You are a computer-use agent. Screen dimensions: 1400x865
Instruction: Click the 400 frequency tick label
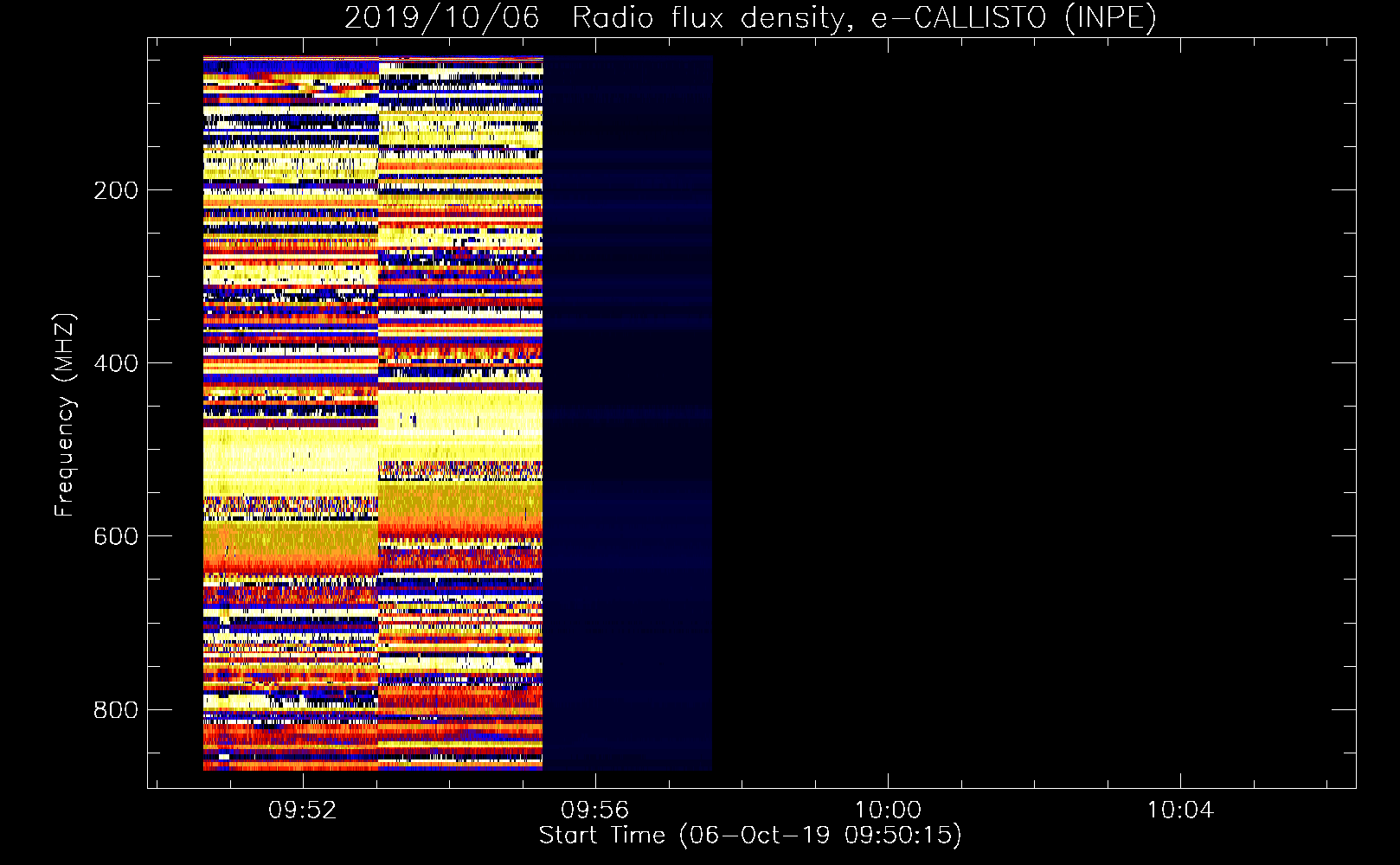tap(116, 363)
